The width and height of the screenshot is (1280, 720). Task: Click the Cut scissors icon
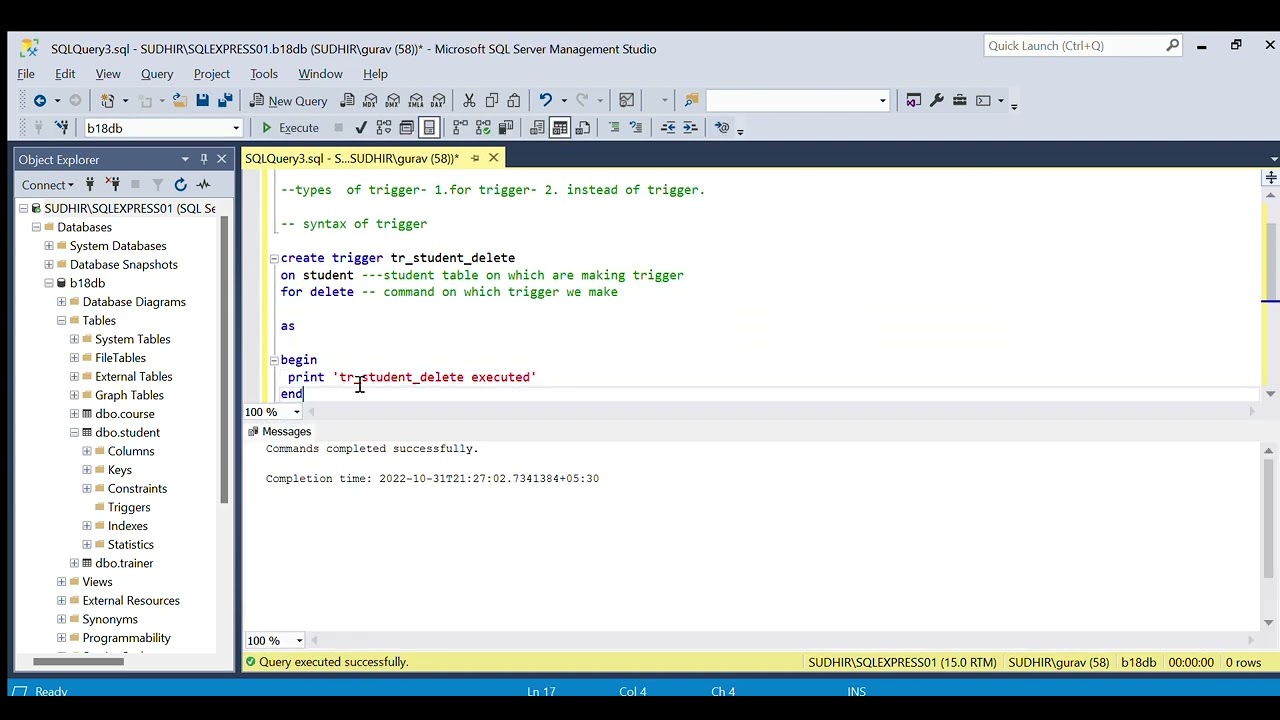coord(469,100)
